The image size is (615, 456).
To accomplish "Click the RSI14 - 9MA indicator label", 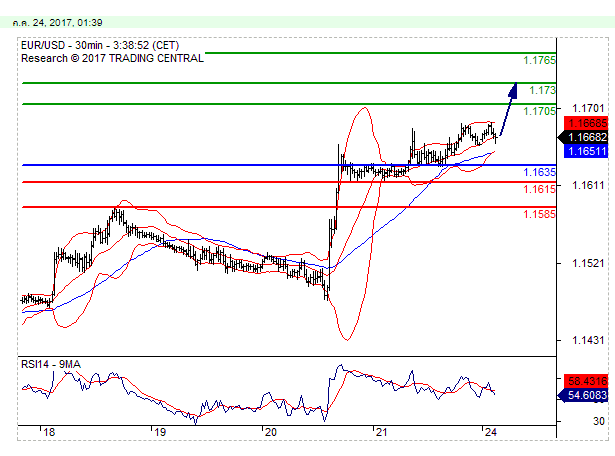I will pos(51,365).
